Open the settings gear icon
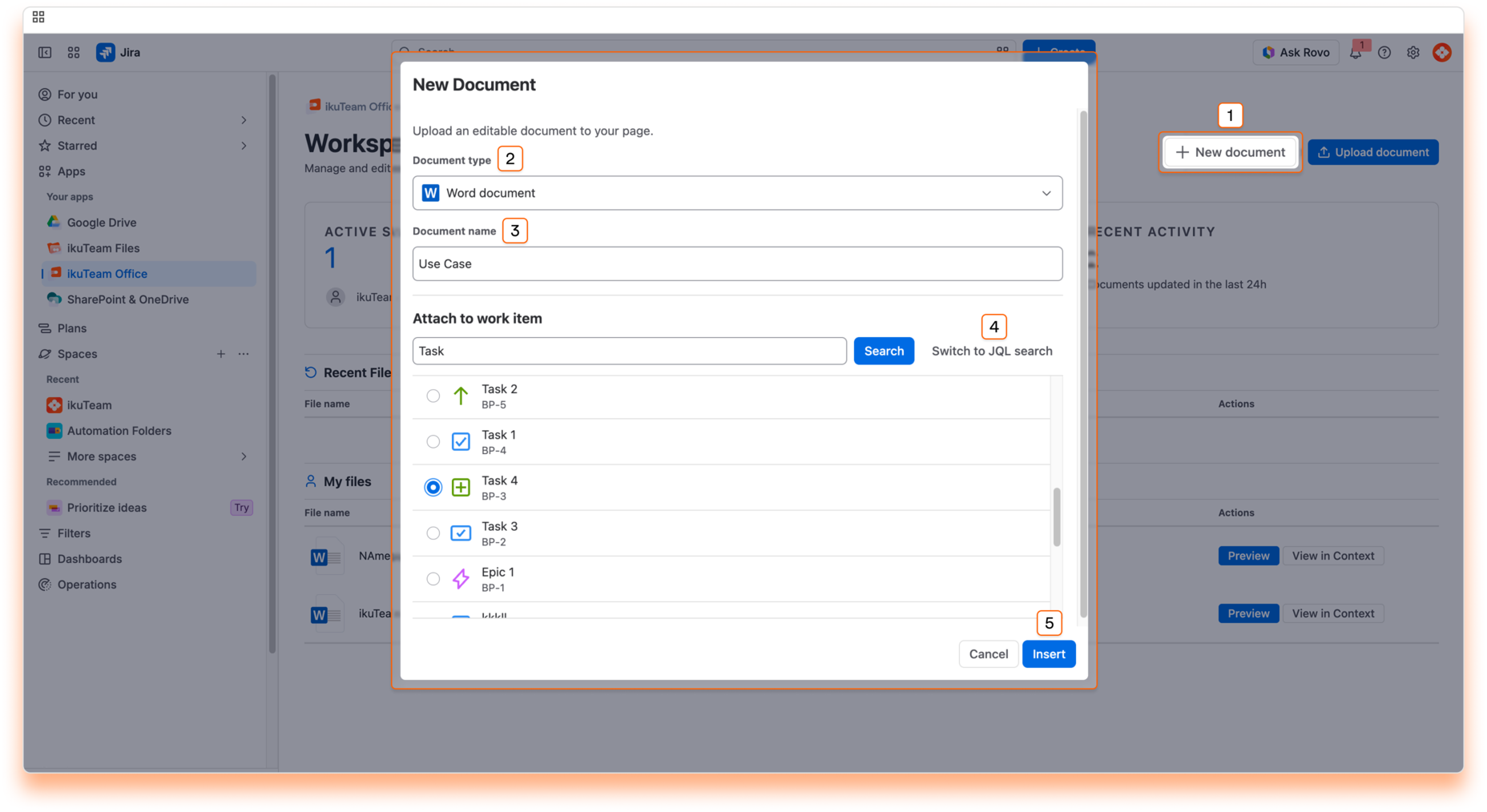The width and height of the screenshot is (1487, 812). (x=1413, y=52)
